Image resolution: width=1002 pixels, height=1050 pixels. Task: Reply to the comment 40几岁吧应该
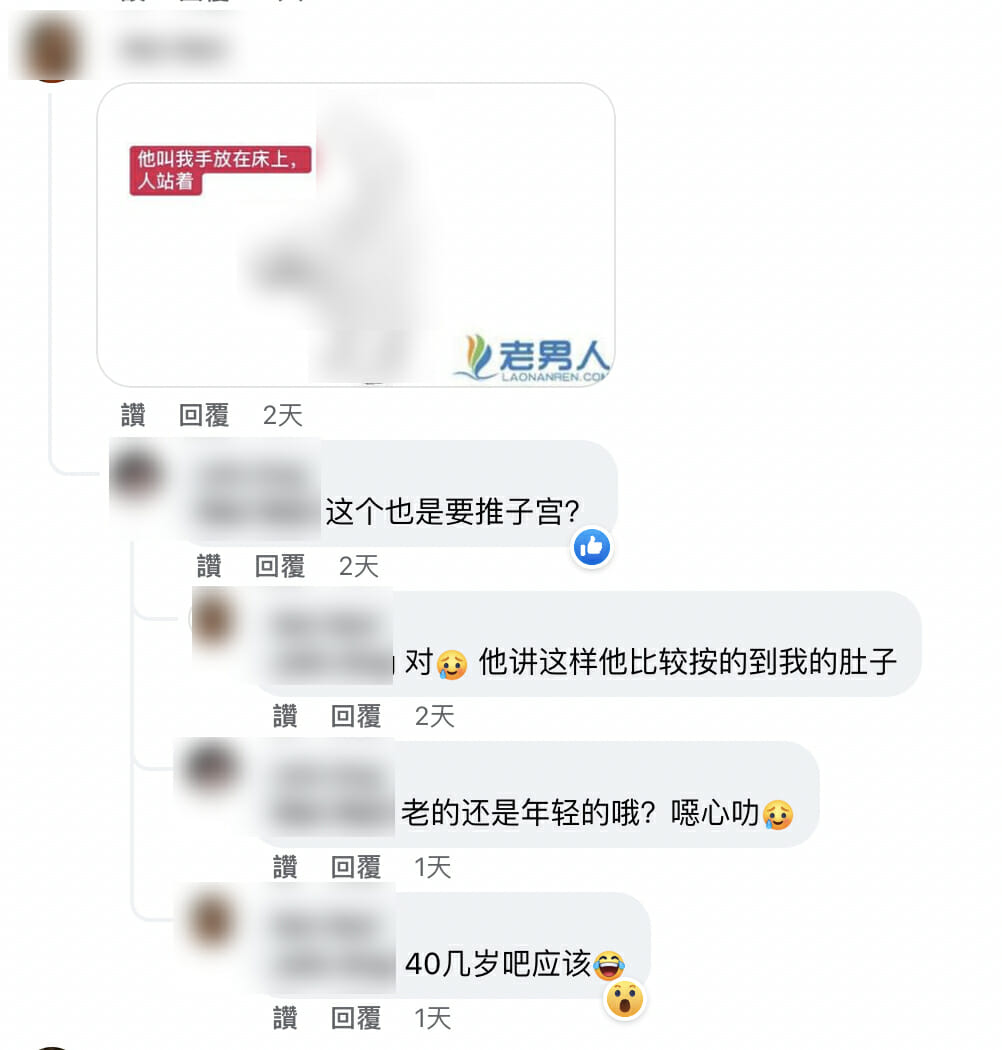[x=356, y=1019]
